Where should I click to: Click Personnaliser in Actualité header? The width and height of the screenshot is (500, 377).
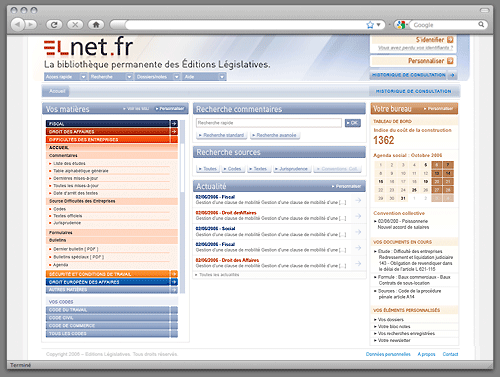(346, 186)
